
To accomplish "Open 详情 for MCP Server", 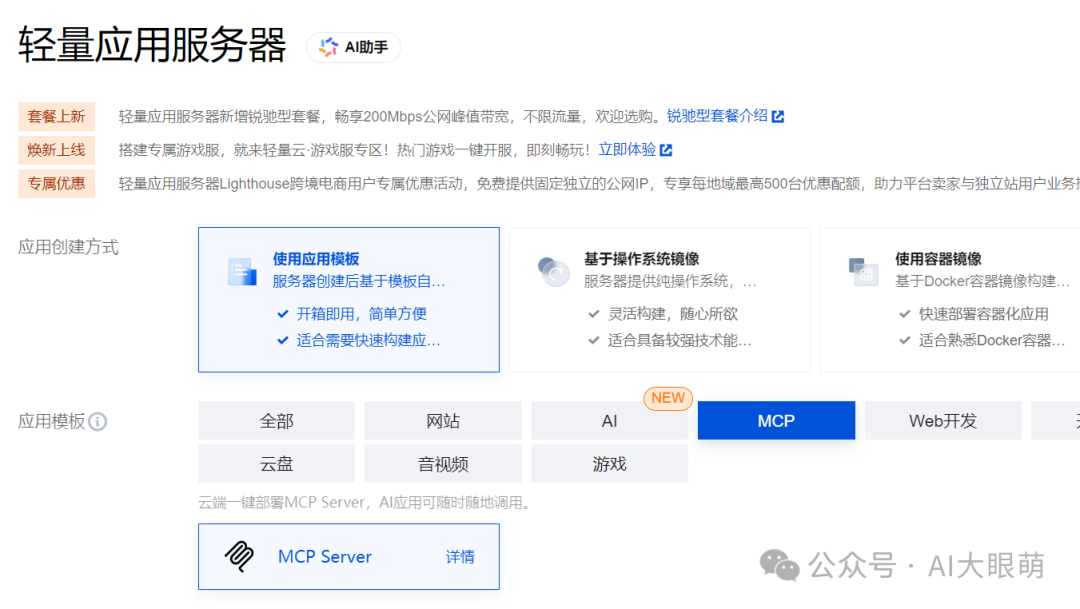I will click(460, 557).
